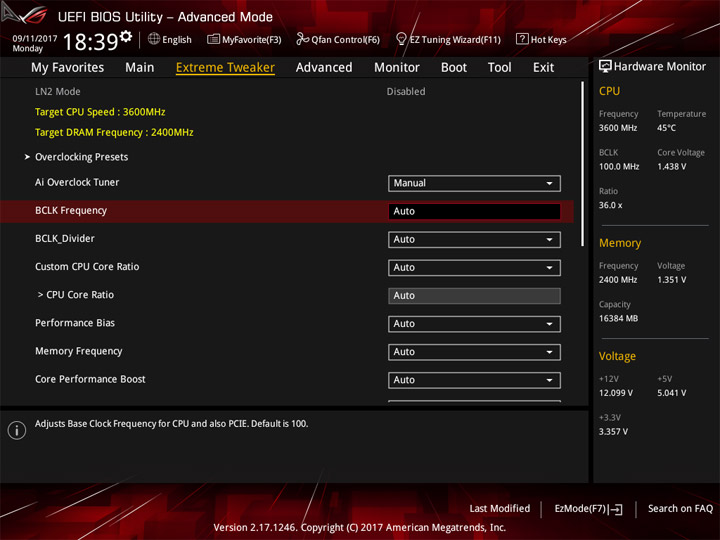Open the Core Performance Boost dropdown

tap(474, 380)
